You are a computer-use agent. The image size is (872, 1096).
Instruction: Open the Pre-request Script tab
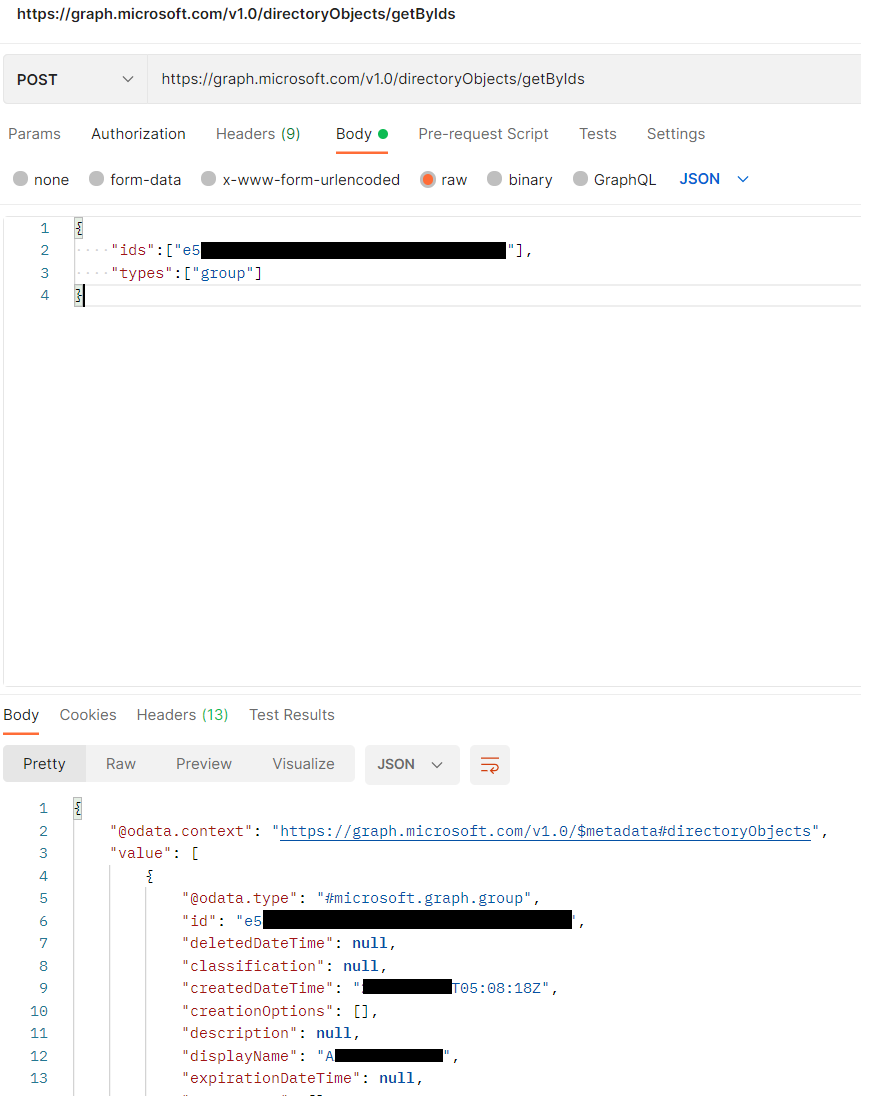click(x=483, y=133)
